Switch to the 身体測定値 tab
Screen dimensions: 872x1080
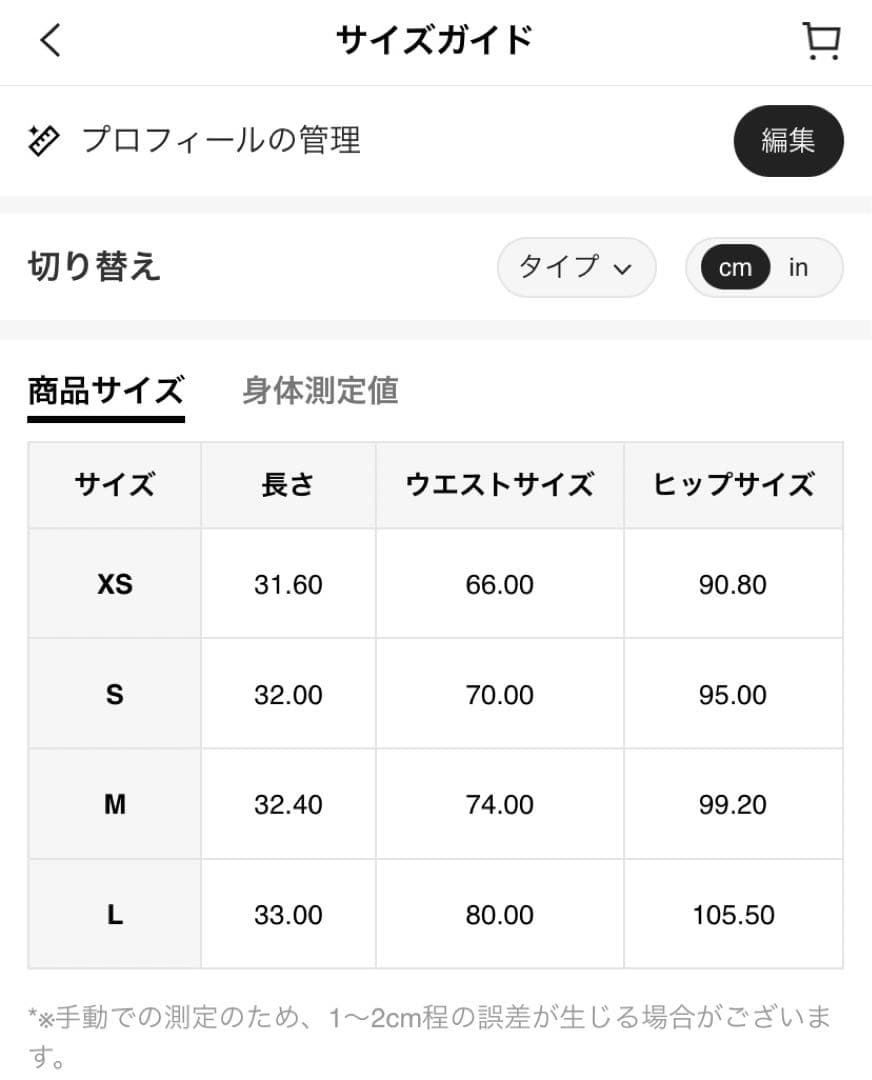point(320,390)
